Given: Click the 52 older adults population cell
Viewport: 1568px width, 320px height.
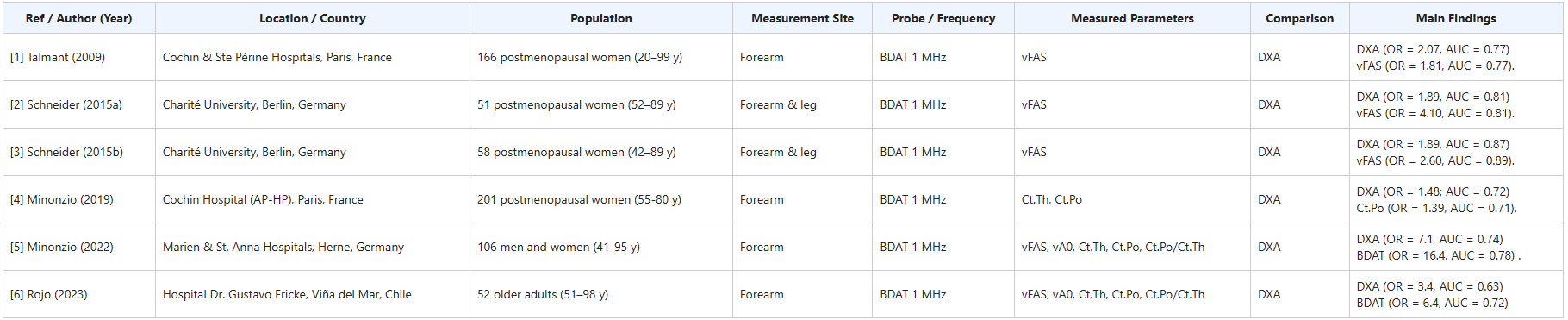Looking at the screenshot, I should 601,294.
